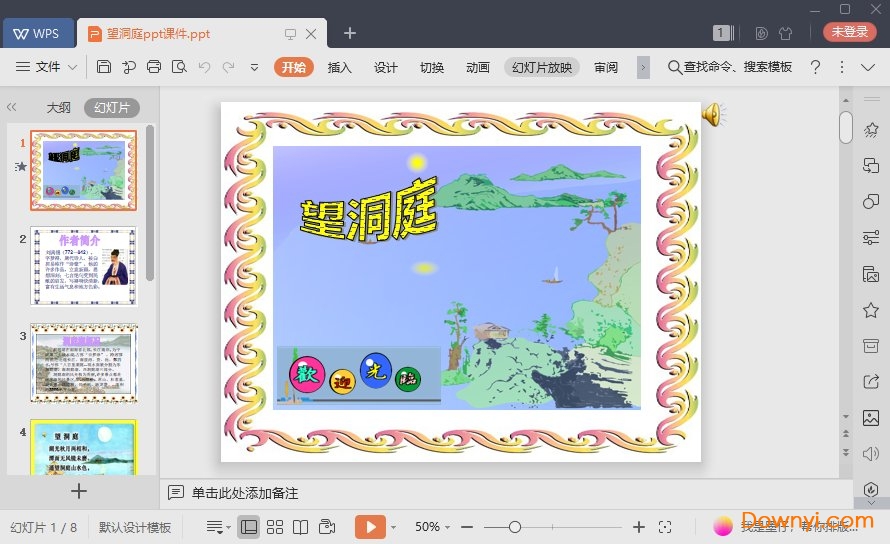Viewport: 890px width, 544px height.
Task: Click the search box 查找命令、搜索模板
Action: [x=729, y=67]
